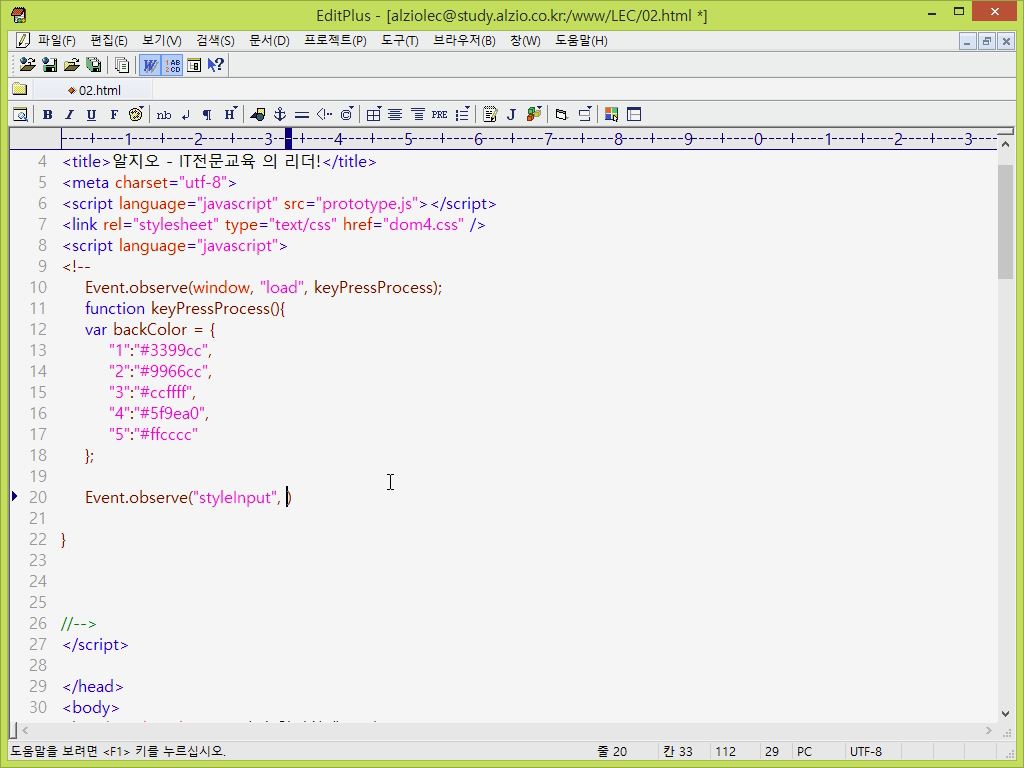
Task: Click line number 22 in the gutter
Action: (38, 539)
